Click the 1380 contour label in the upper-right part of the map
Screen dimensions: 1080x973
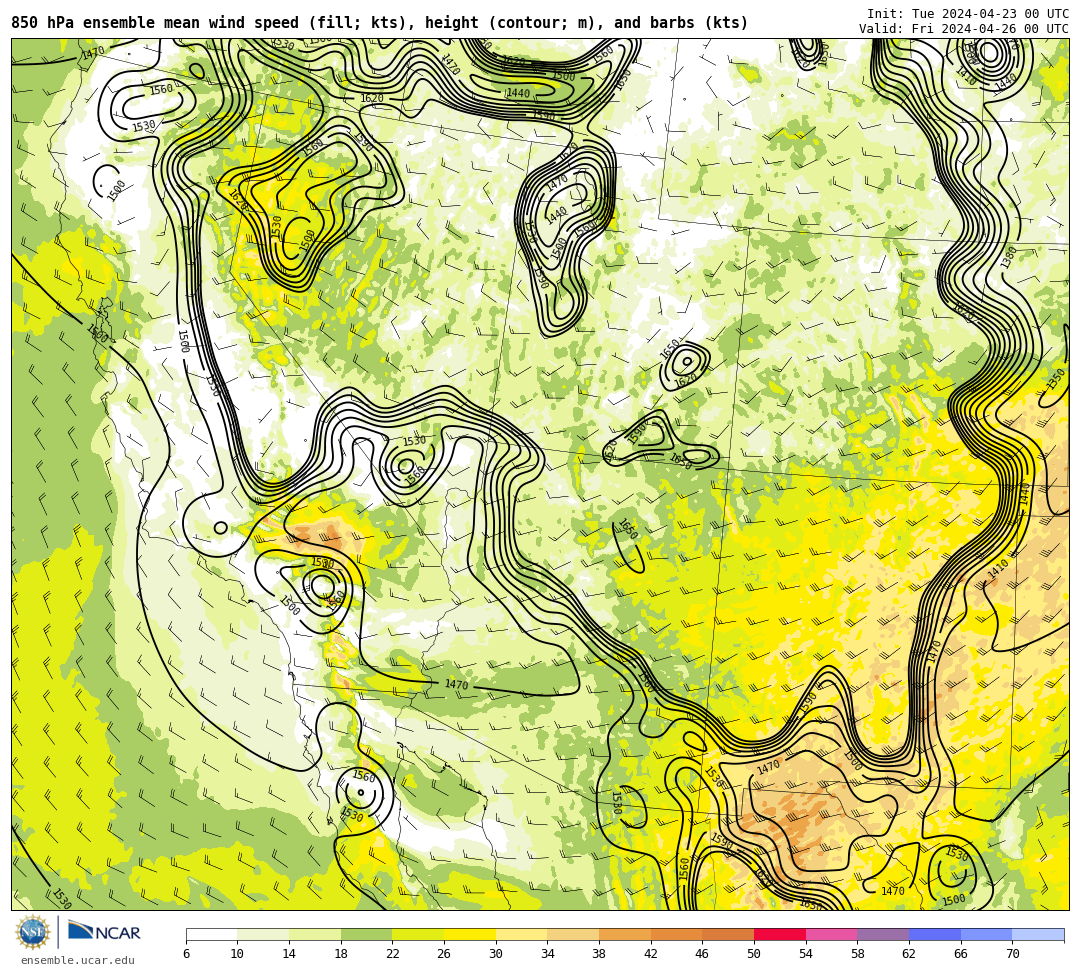coord(1008,258)
